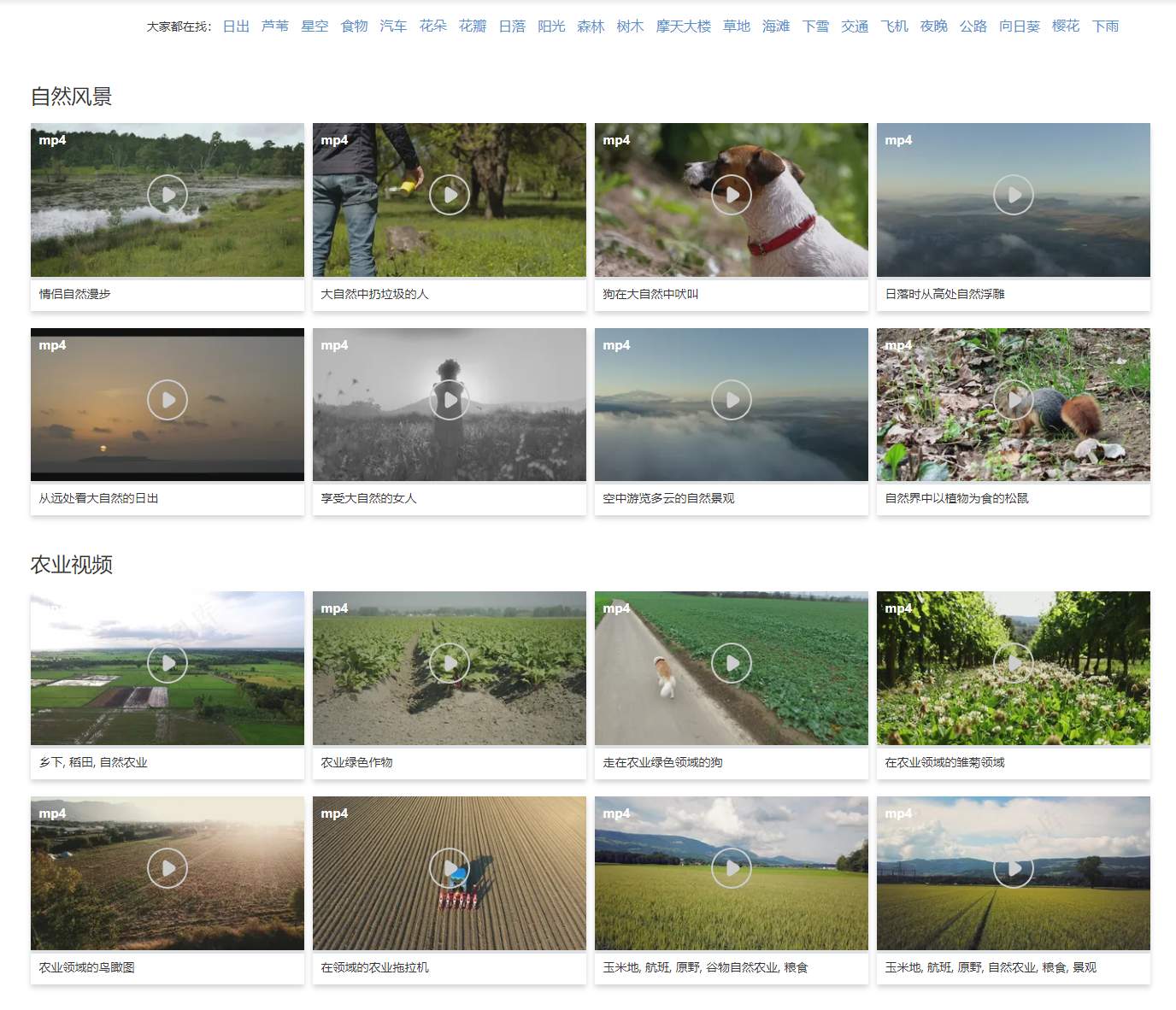The height and width of the screenshot is (1010, 1176).
Task: Open 大自然中扔垃圾的人 video title
Action: 374,294
